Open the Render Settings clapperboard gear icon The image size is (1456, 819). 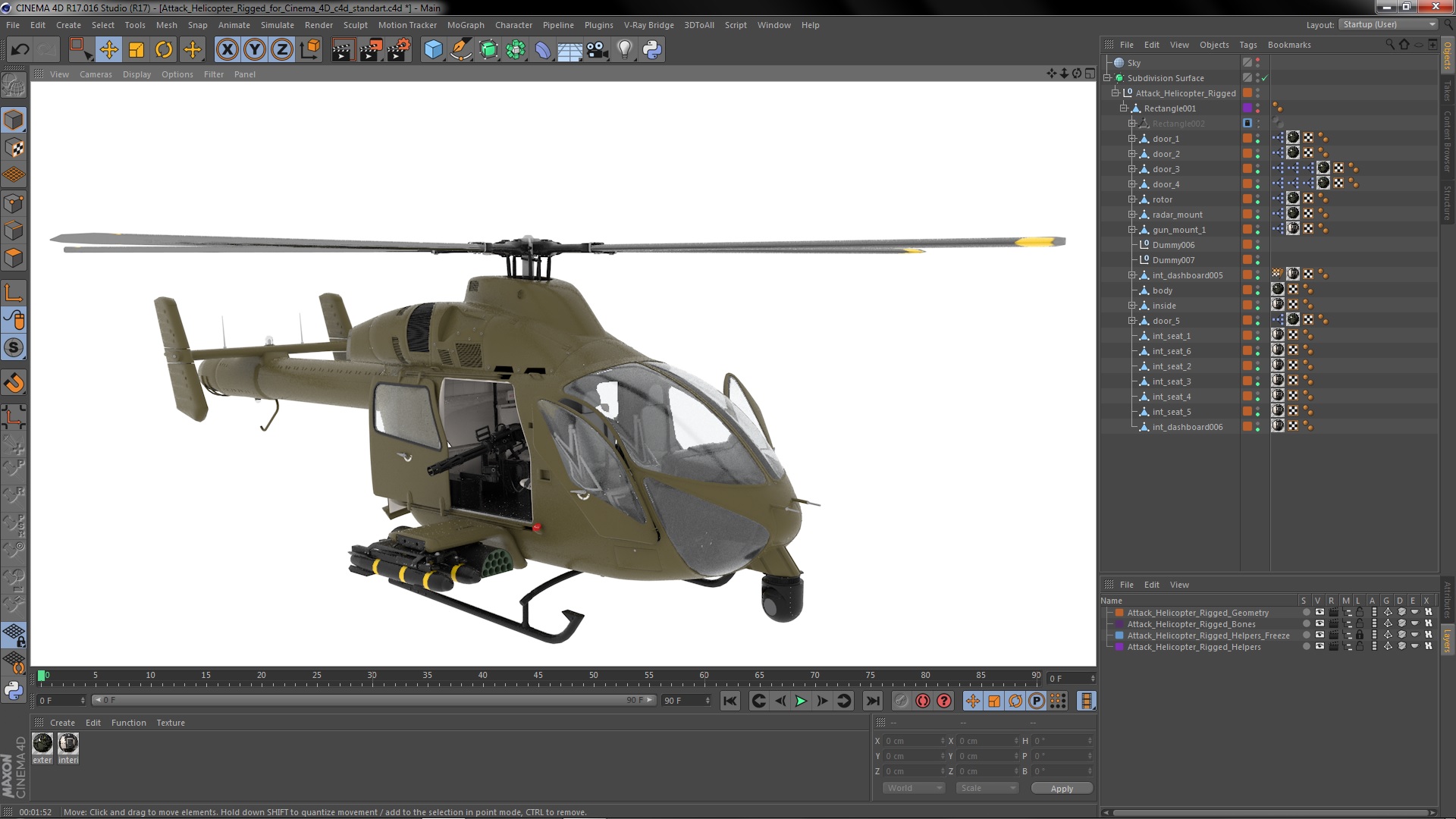pyautogui.click(x=398, y=50)
